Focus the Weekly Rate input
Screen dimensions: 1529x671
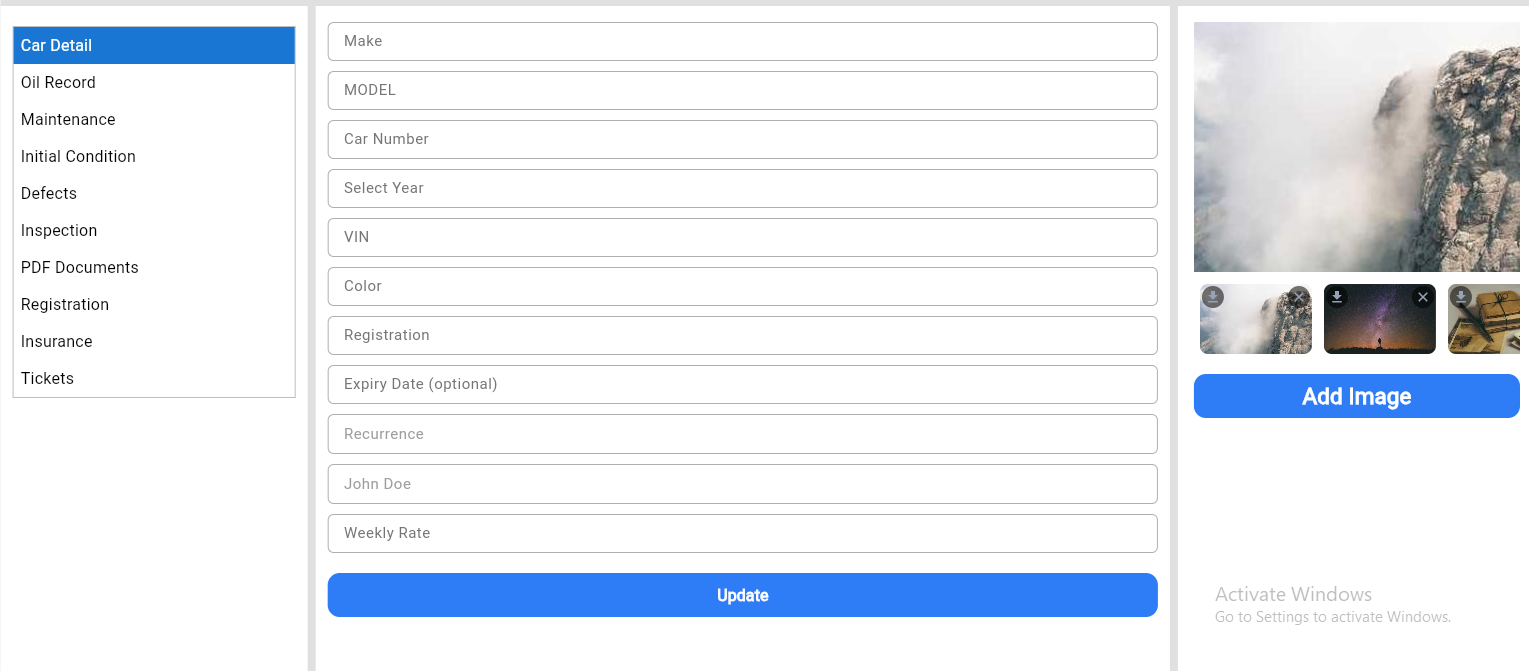tap(742, 533)
